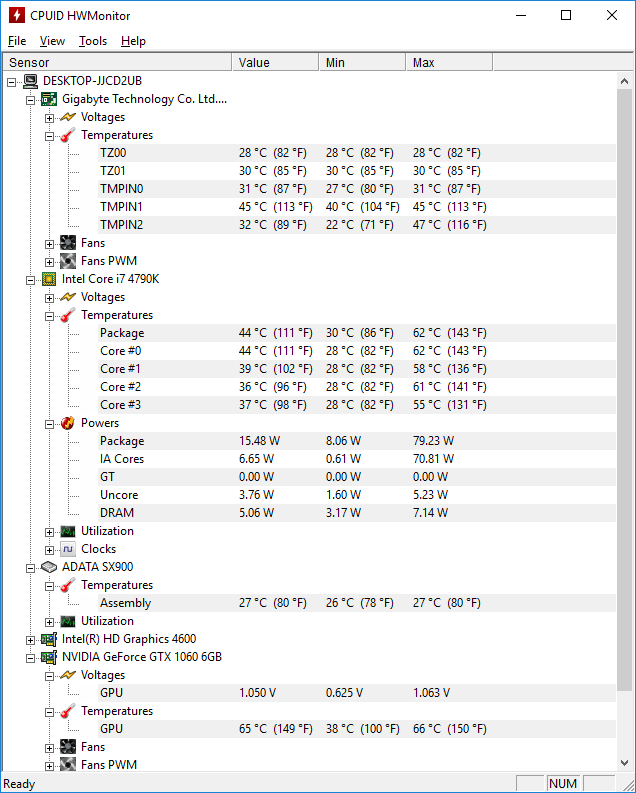Viewport: 636px width, 793px height.
Task: Click the HWMonitor lightning app icon in title bar
Action: [17, 15]
